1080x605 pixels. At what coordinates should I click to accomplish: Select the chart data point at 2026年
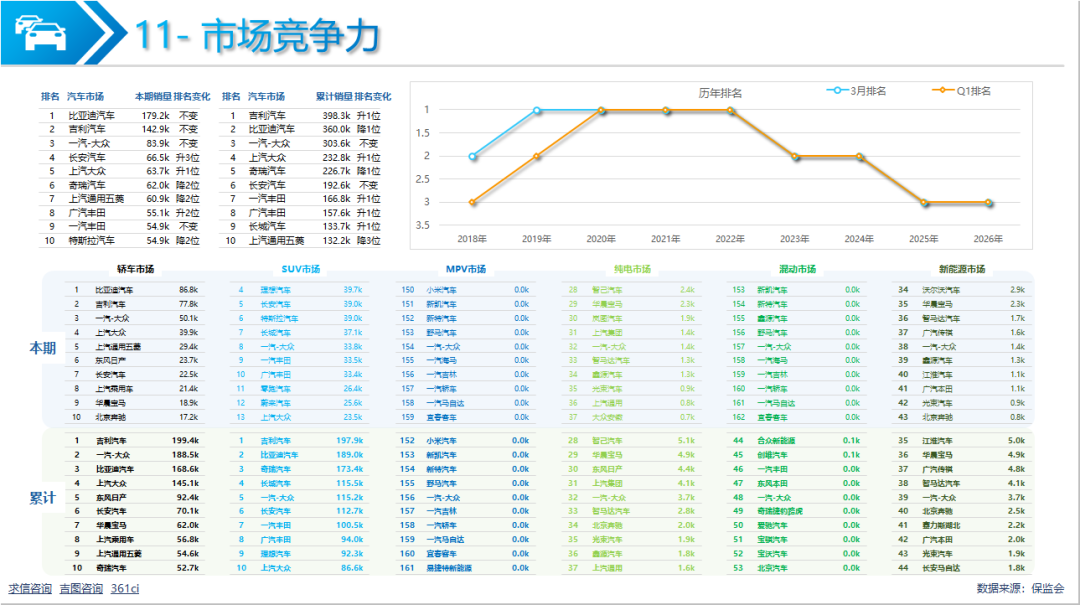click(988, 203)
